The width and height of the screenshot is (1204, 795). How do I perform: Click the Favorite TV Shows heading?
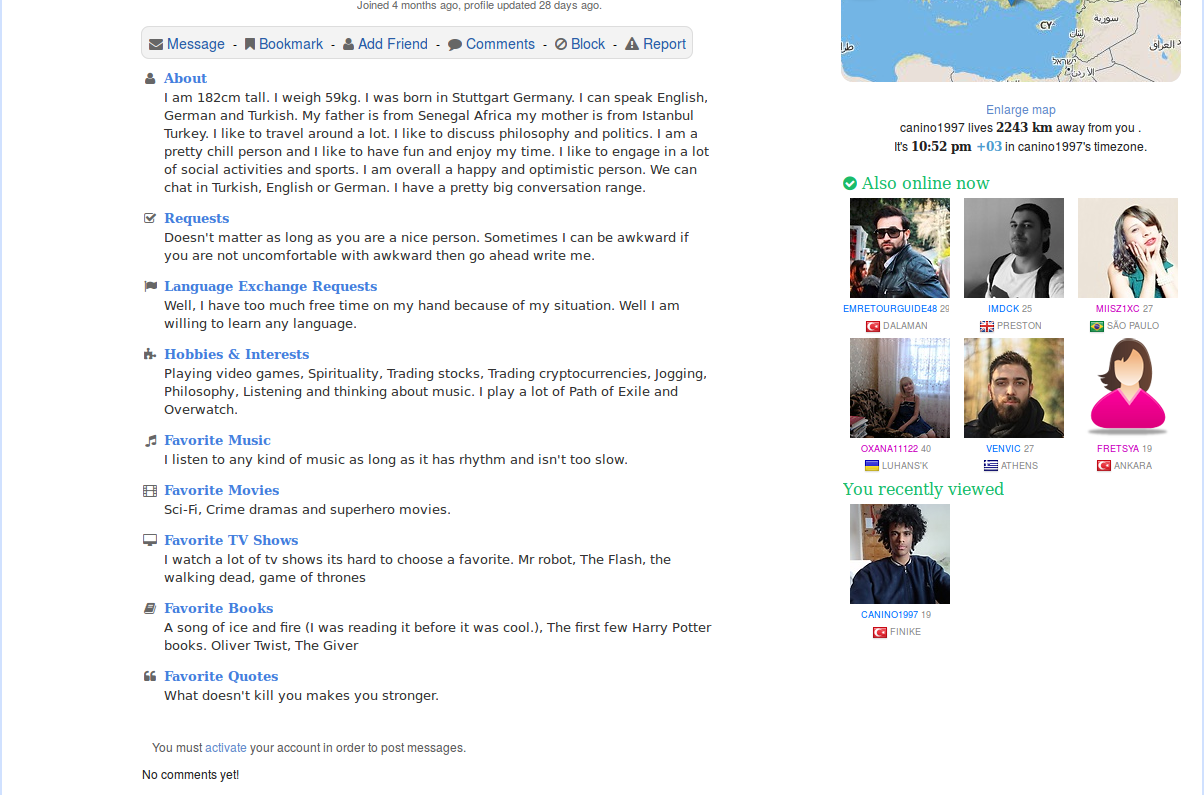[x=231, y=540]
